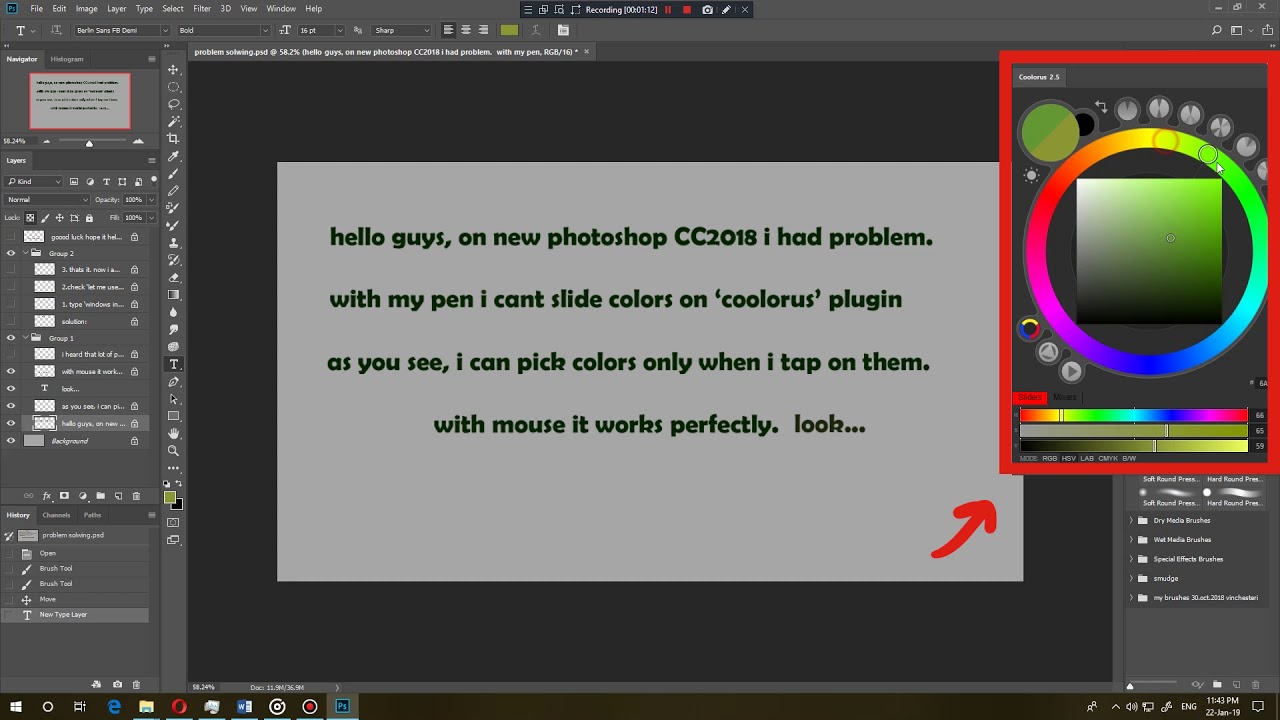The height and width of the screenshot is (720, 1280).
Task: Expand the Dry Media Brushes folder
Action: (1131, 520)
